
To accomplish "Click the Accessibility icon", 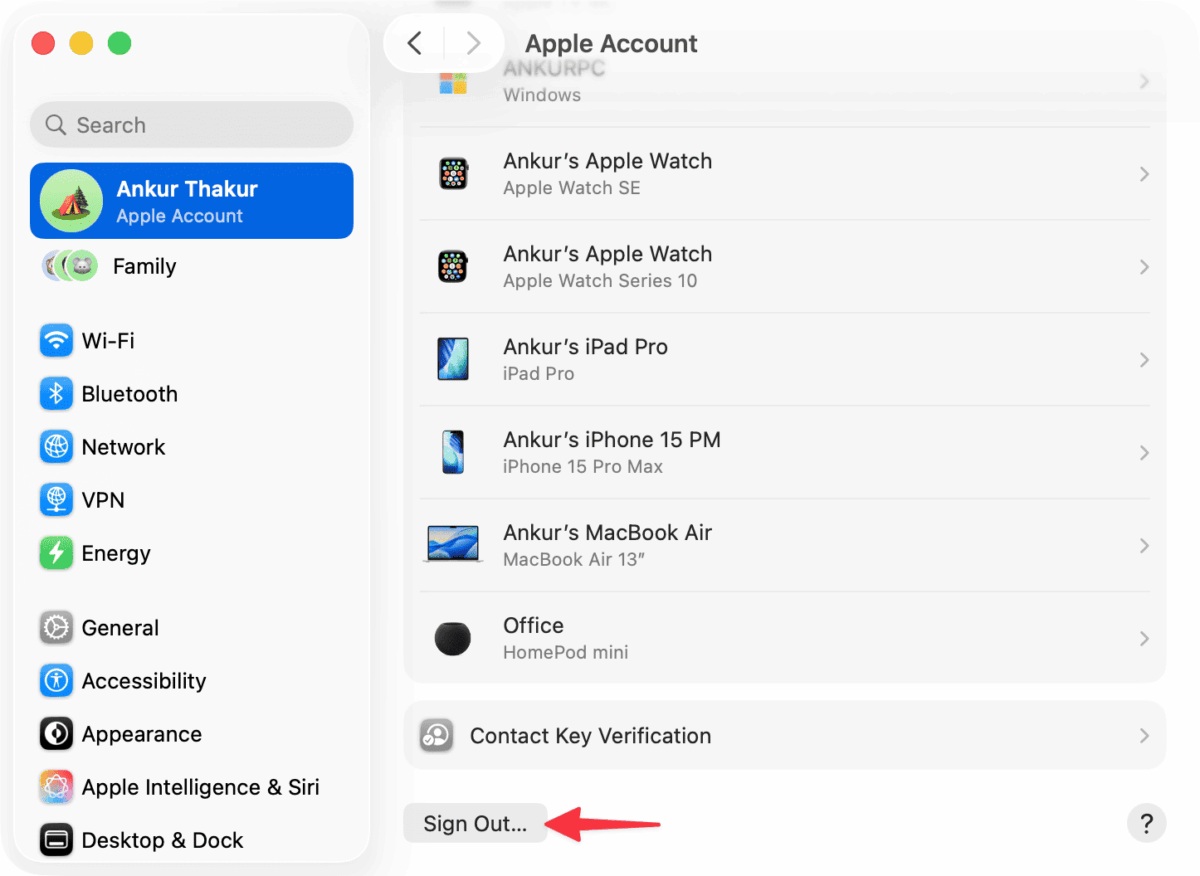I will [56, 681].
